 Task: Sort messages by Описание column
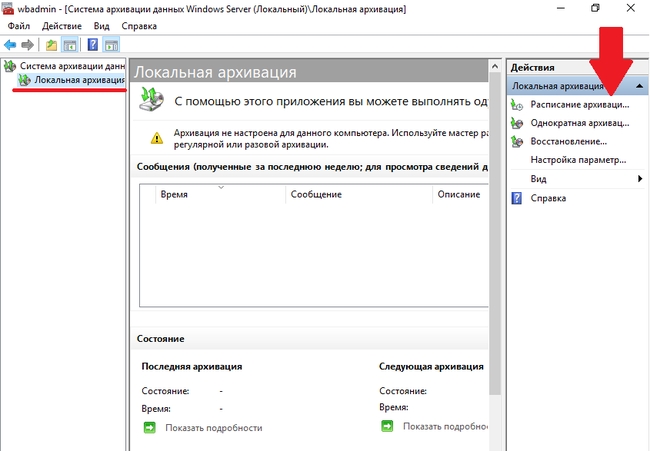click(x=460, y=194)
